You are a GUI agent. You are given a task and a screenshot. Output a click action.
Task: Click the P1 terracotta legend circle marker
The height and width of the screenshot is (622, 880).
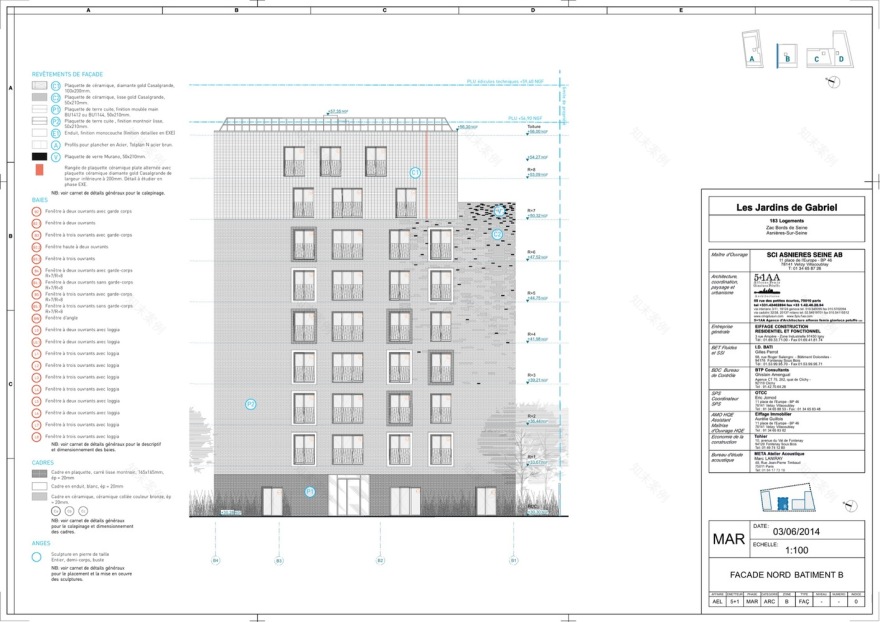point(56,109)
